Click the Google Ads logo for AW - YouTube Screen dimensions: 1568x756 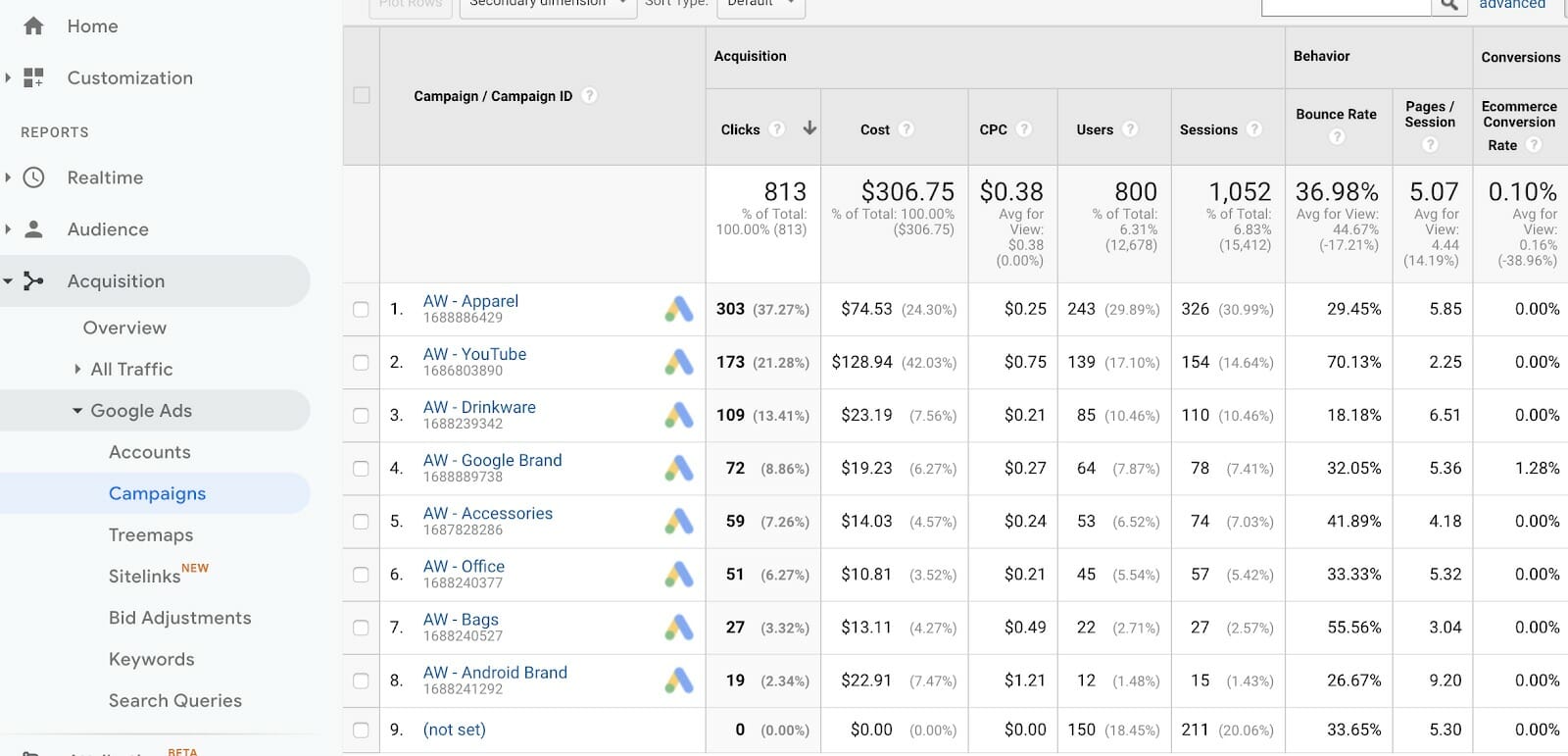[x=679, y=362]
